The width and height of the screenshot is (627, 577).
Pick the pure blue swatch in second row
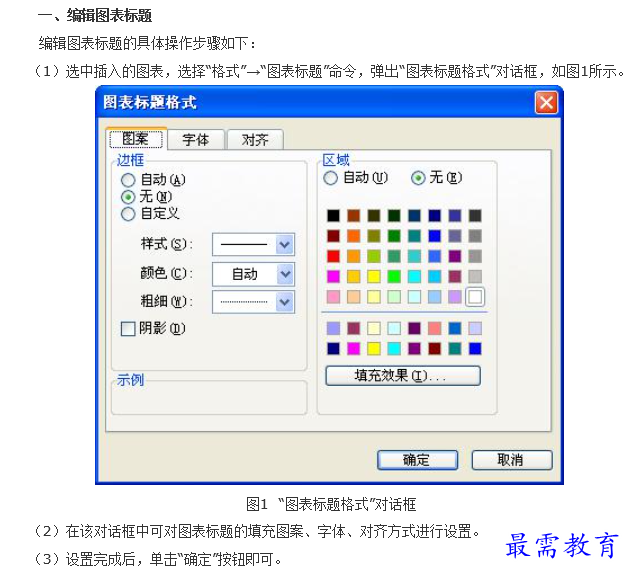[435, 236]
